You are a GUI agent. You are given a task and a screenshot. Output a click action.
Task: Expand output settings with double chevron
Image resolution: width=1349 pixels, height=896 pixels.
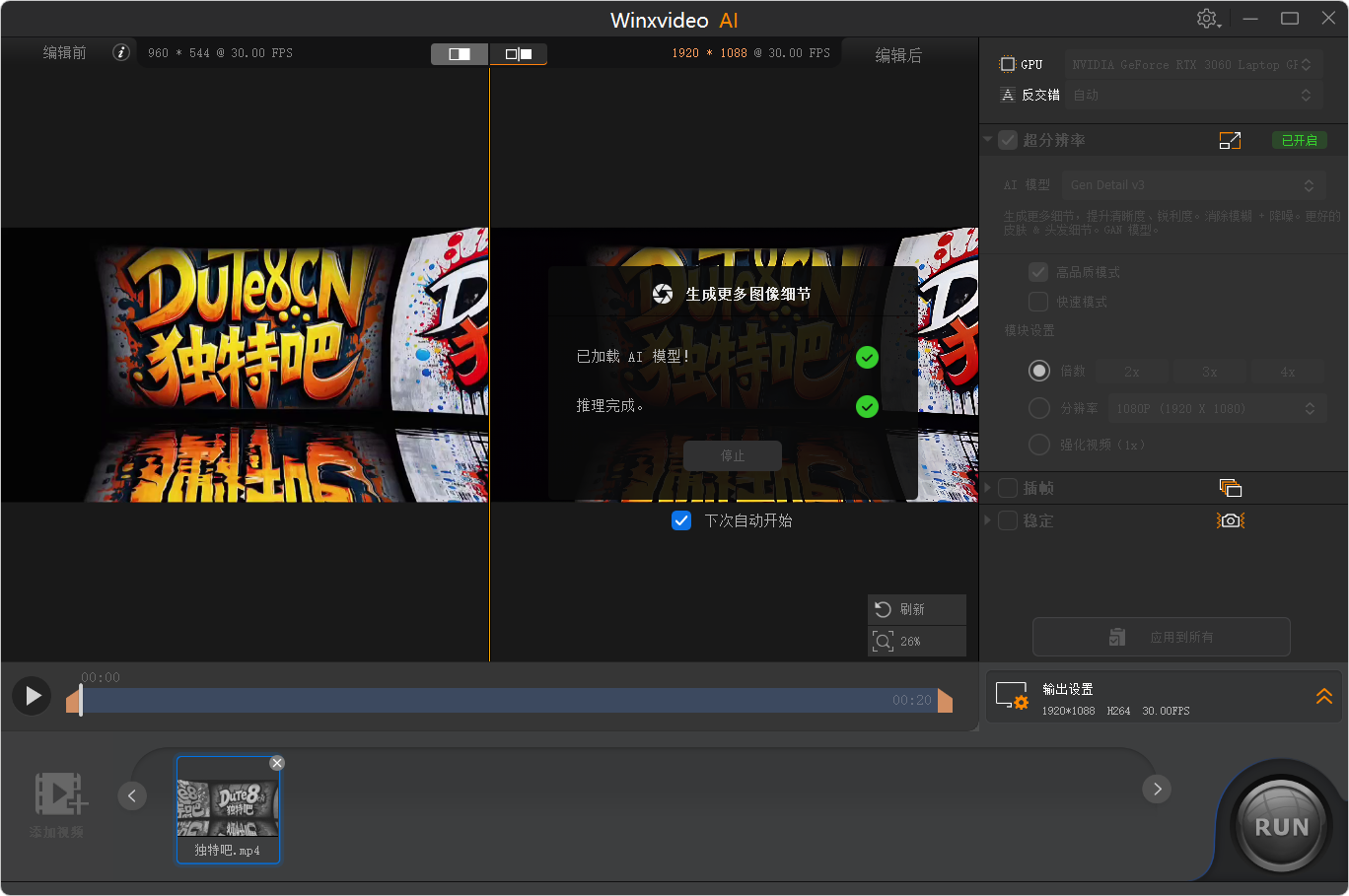[x=1324, y=696]
